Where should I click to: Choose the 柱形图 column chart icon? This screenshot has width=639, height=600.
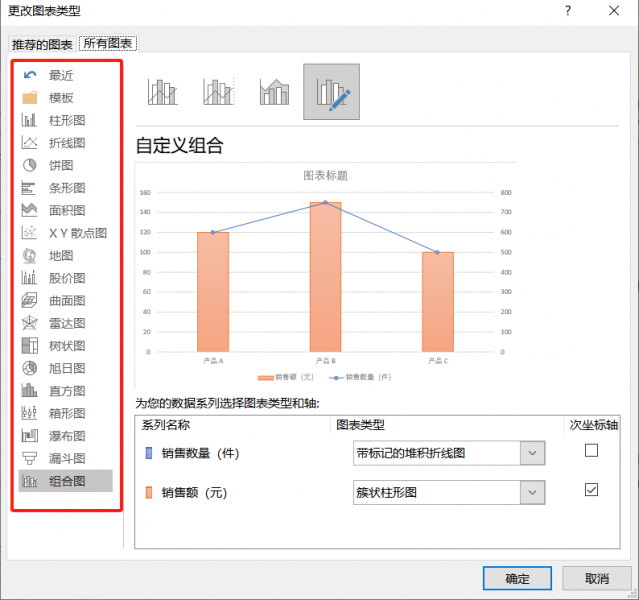[29, 120]
